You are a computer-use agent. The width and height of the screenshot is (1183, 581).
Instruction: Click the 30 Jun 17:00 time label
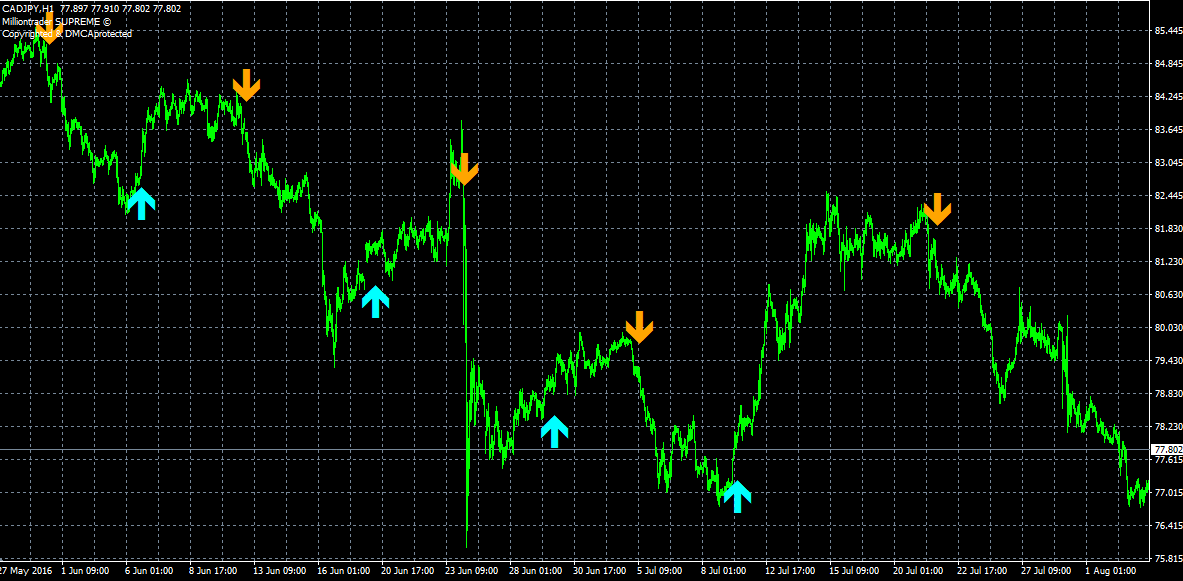[601, 570]
